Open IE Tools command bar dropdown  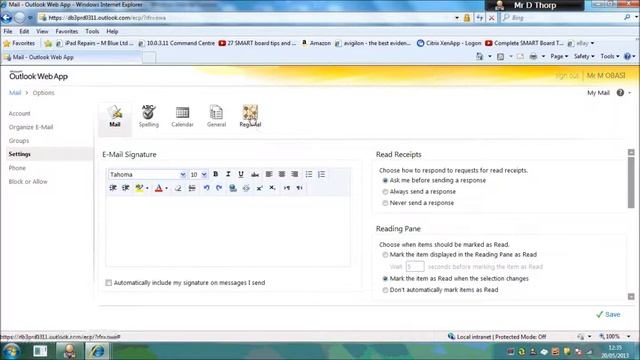click(x=609, y=56)
